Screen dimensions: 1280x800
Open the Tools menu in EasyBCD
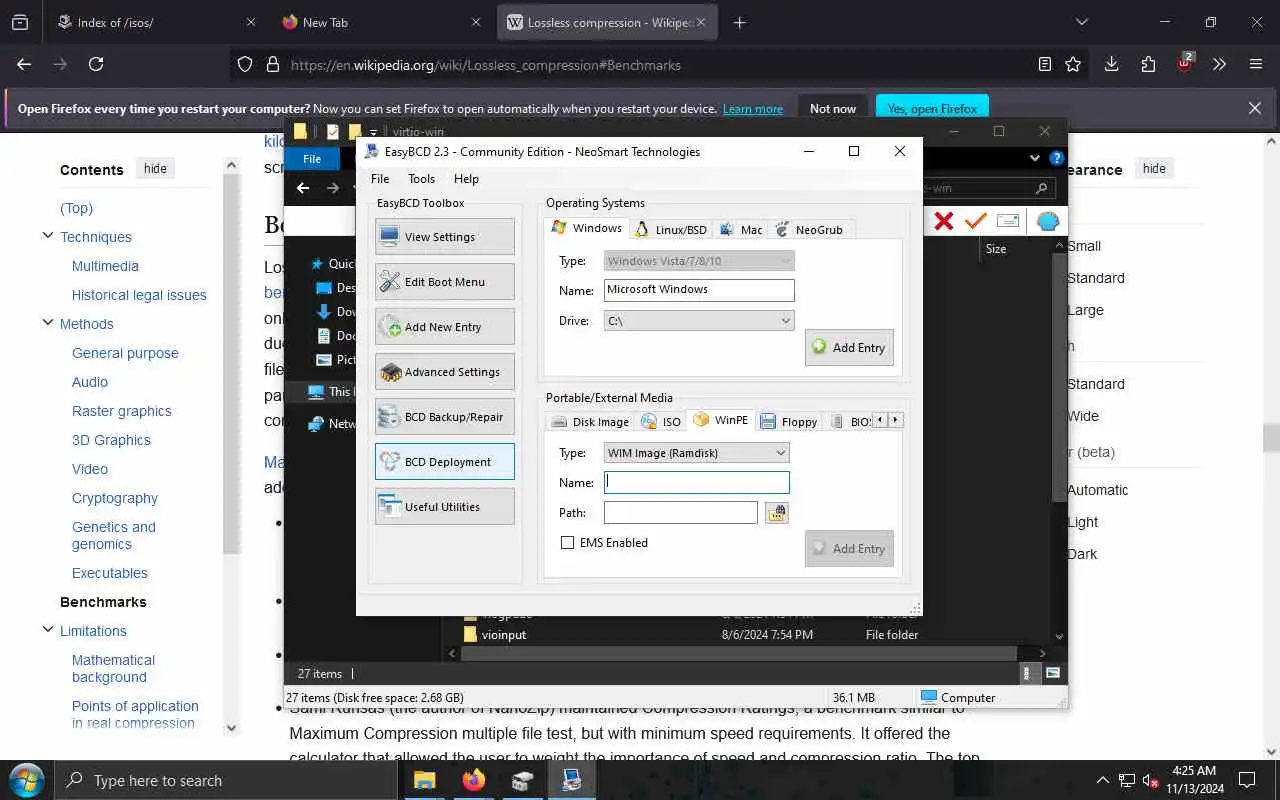click(x=421, y=179)
